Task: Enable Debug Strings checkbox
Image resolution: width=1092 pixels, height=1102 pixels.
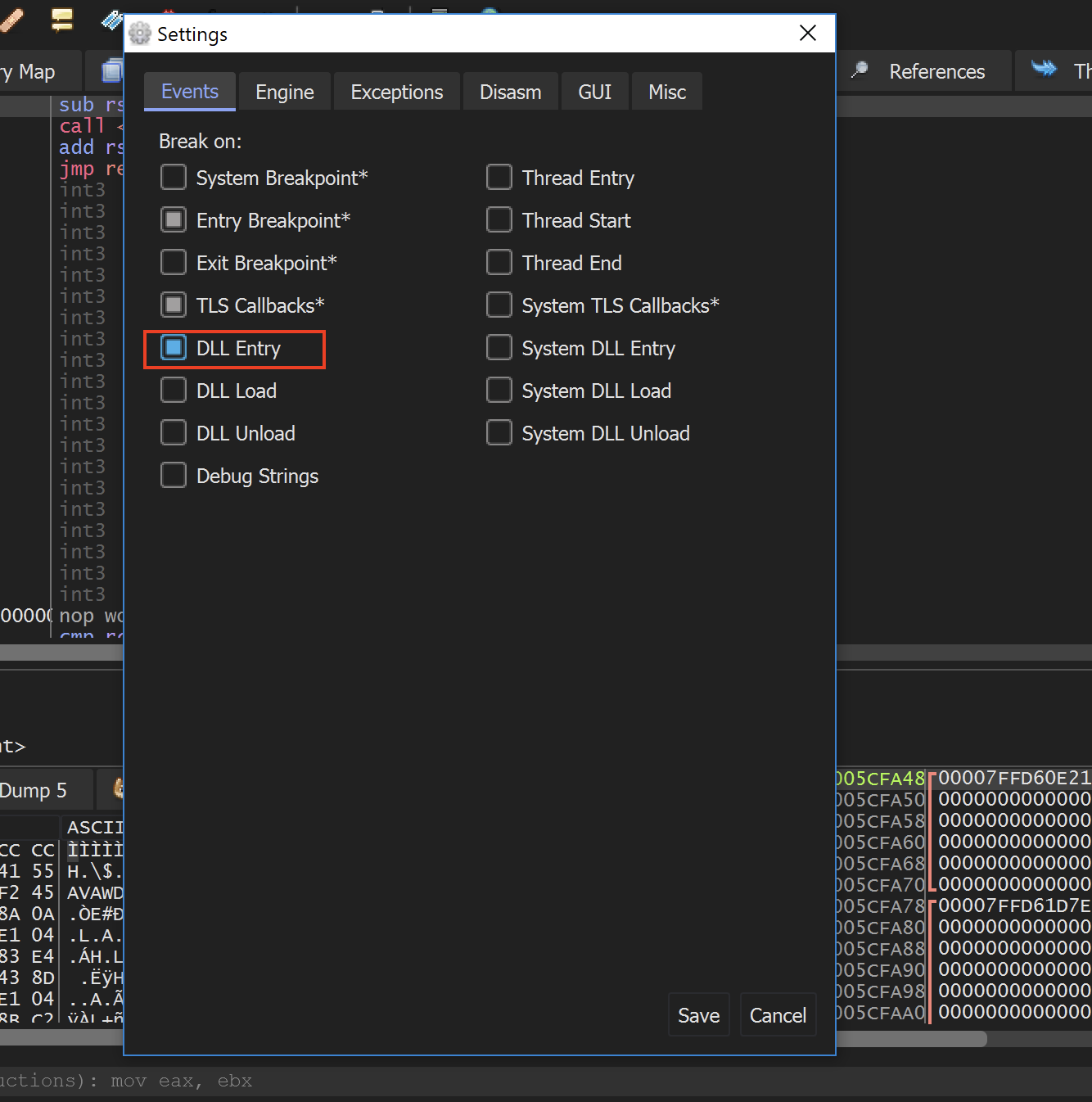Action: pos(174,476)
